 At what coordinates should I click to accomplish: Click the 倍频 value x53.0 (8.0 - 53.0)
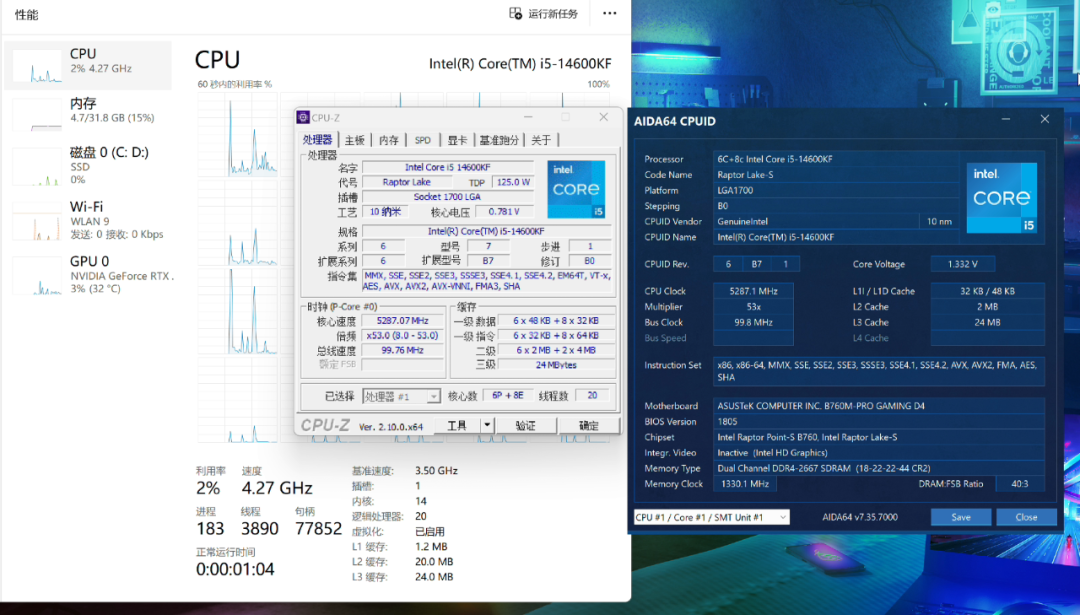click(x=403, y=335)
